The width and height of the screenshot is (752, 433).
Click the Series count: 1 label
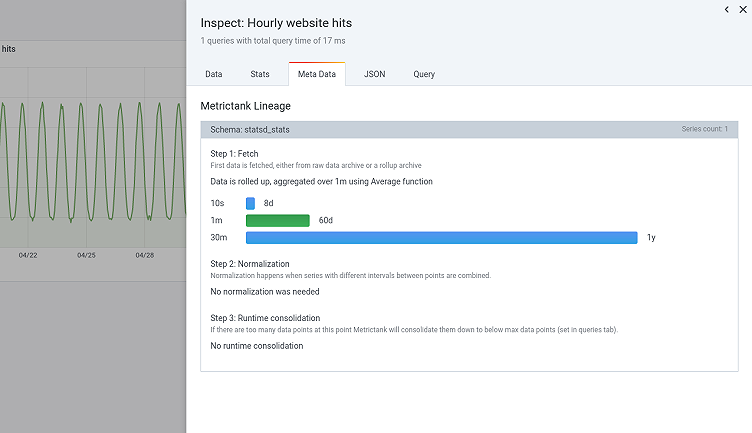tap(704, 130)
